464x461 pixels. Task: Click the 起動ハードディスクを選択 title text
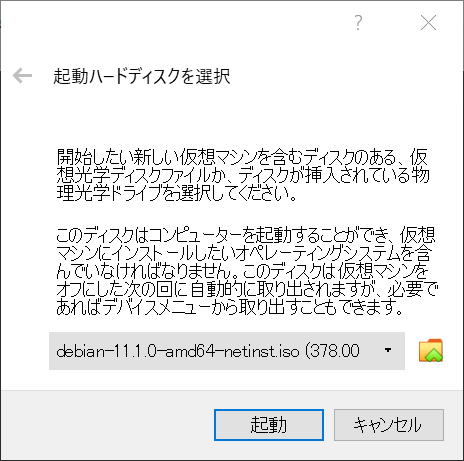click(142, 76)
